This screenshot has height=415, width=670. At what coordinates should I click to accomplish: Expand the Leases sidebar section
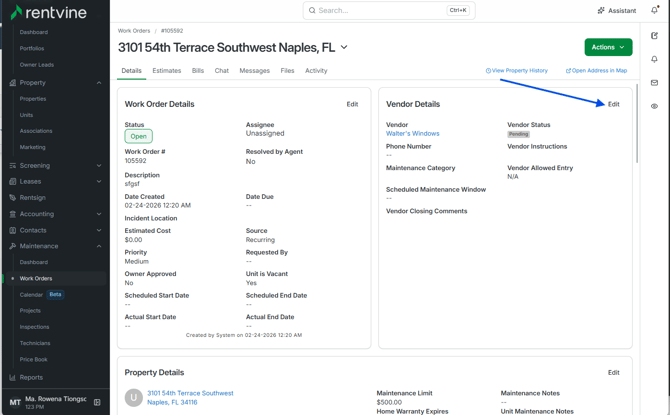(99, 181)
